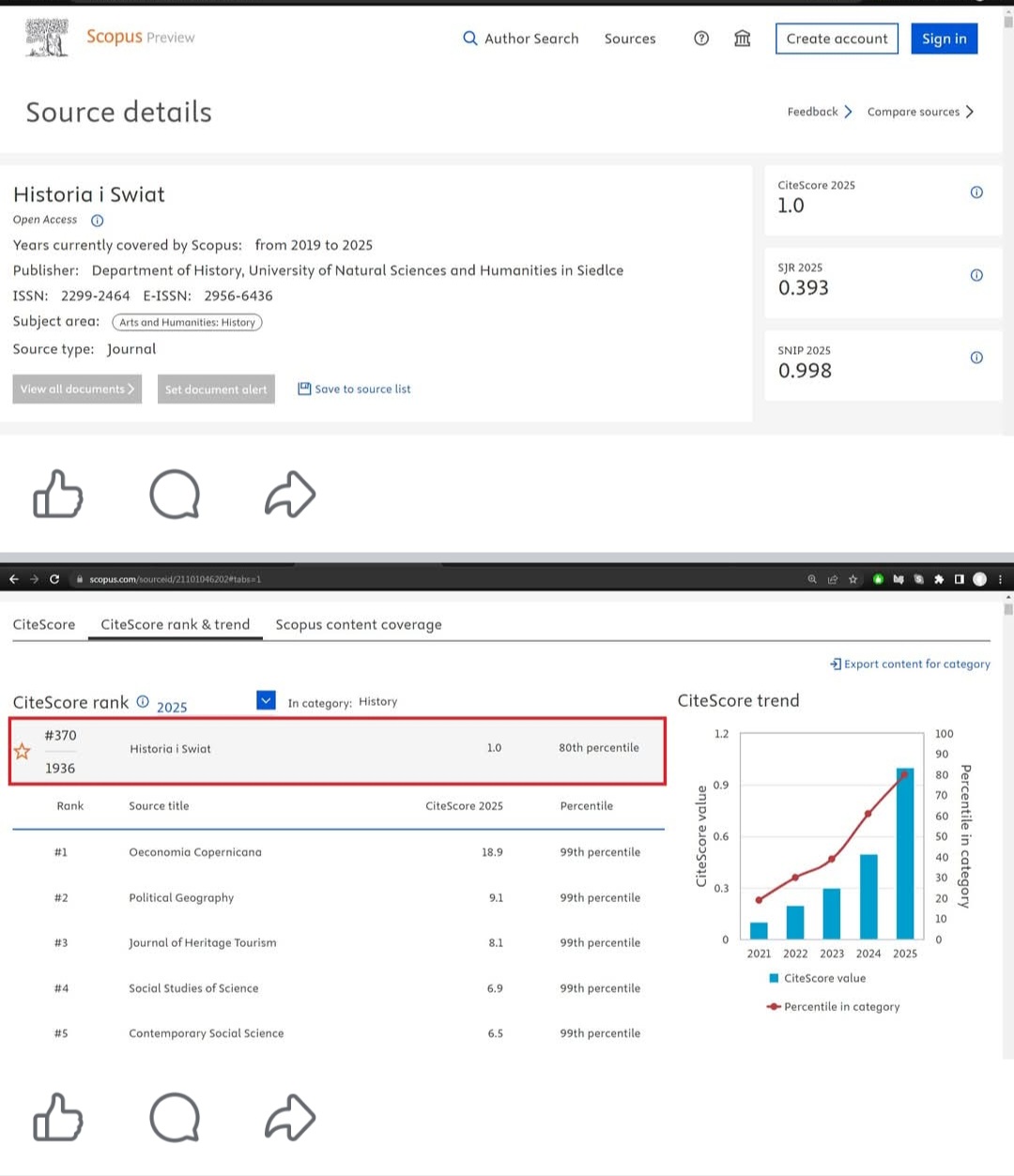Click the browser forward arrow

click(x=34, y=579)
